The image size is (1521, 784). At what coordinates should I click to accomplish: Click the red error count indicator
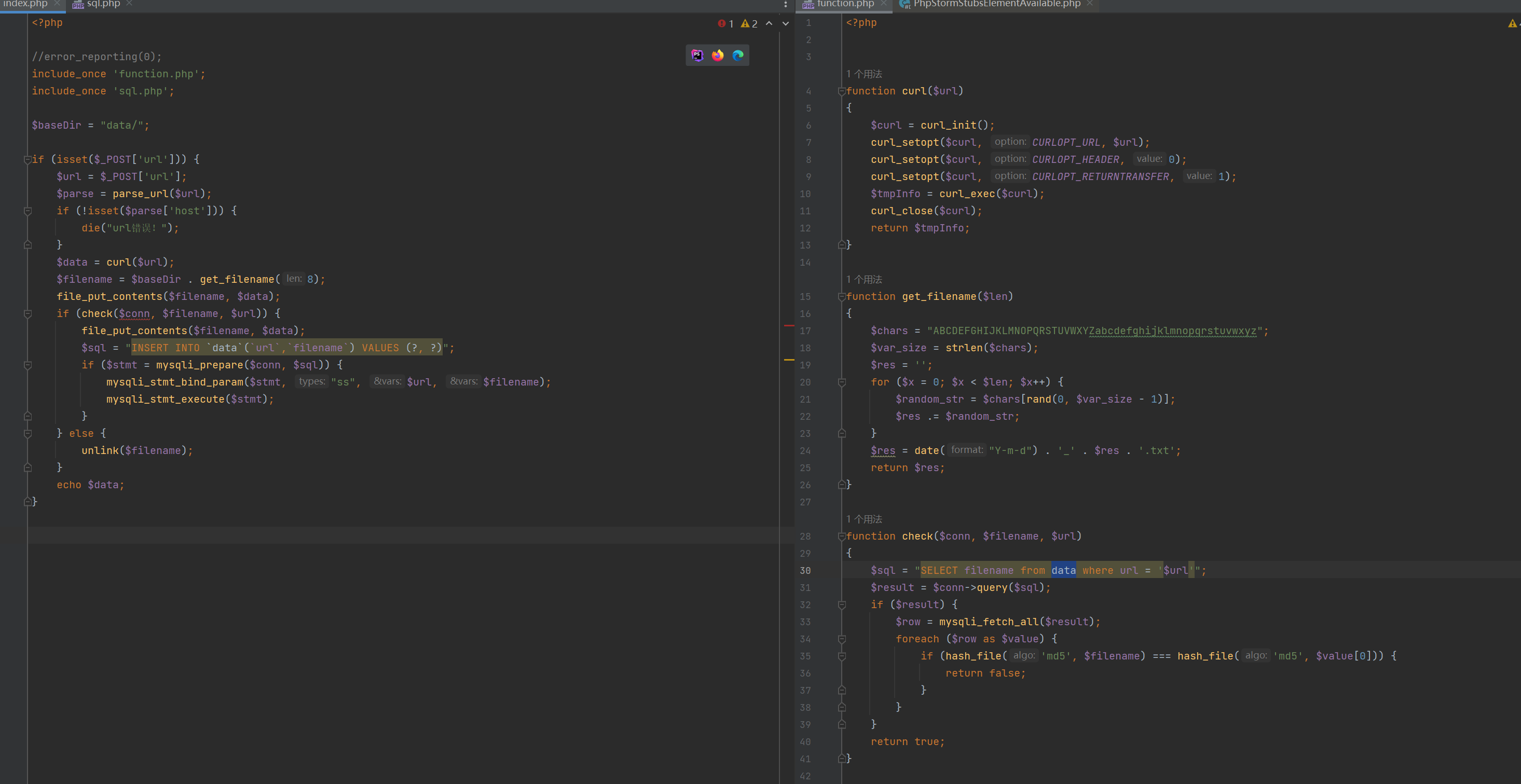click(725, 24)
